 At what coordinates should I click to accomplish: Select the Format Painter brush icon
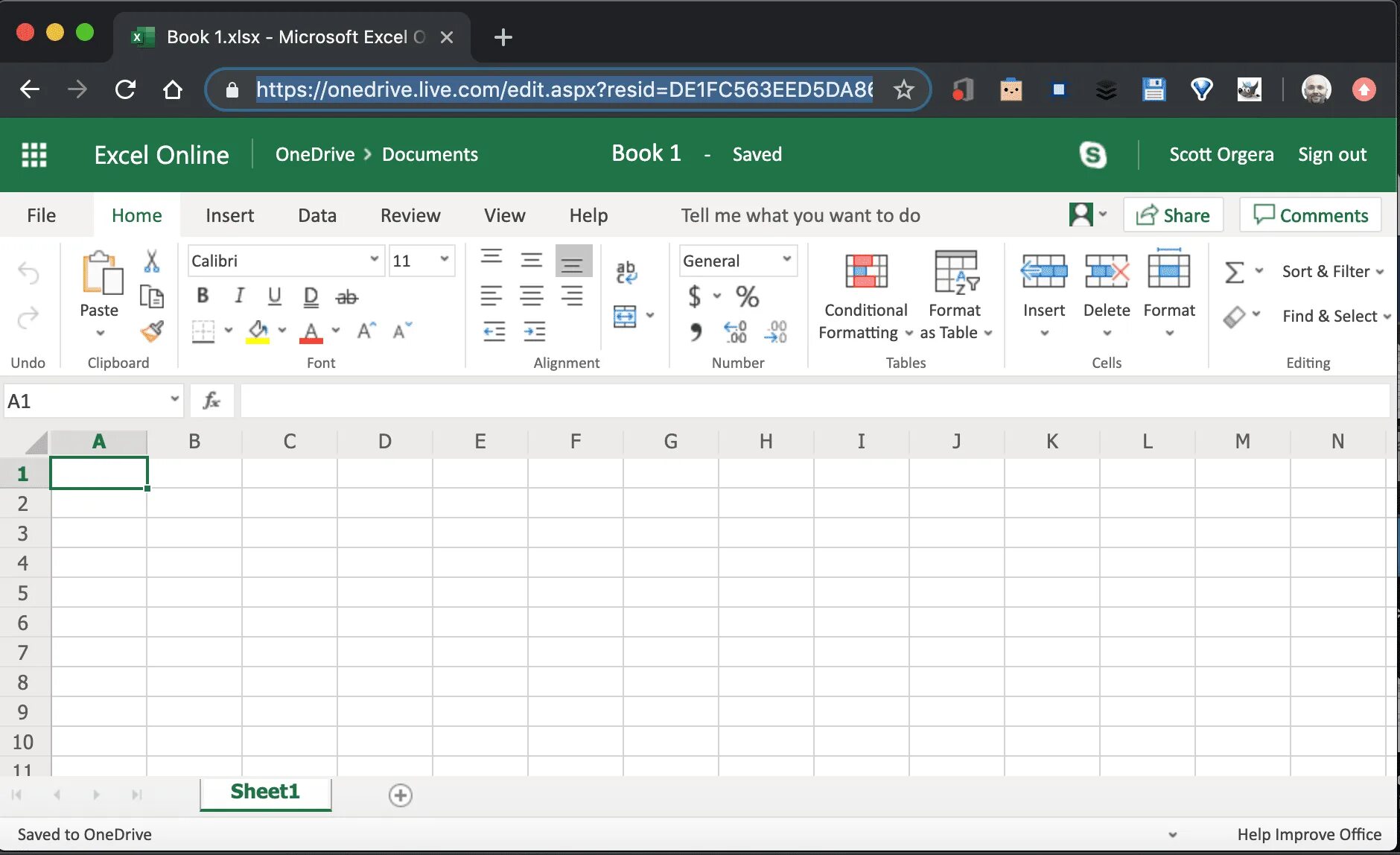[x=152, y=331]
